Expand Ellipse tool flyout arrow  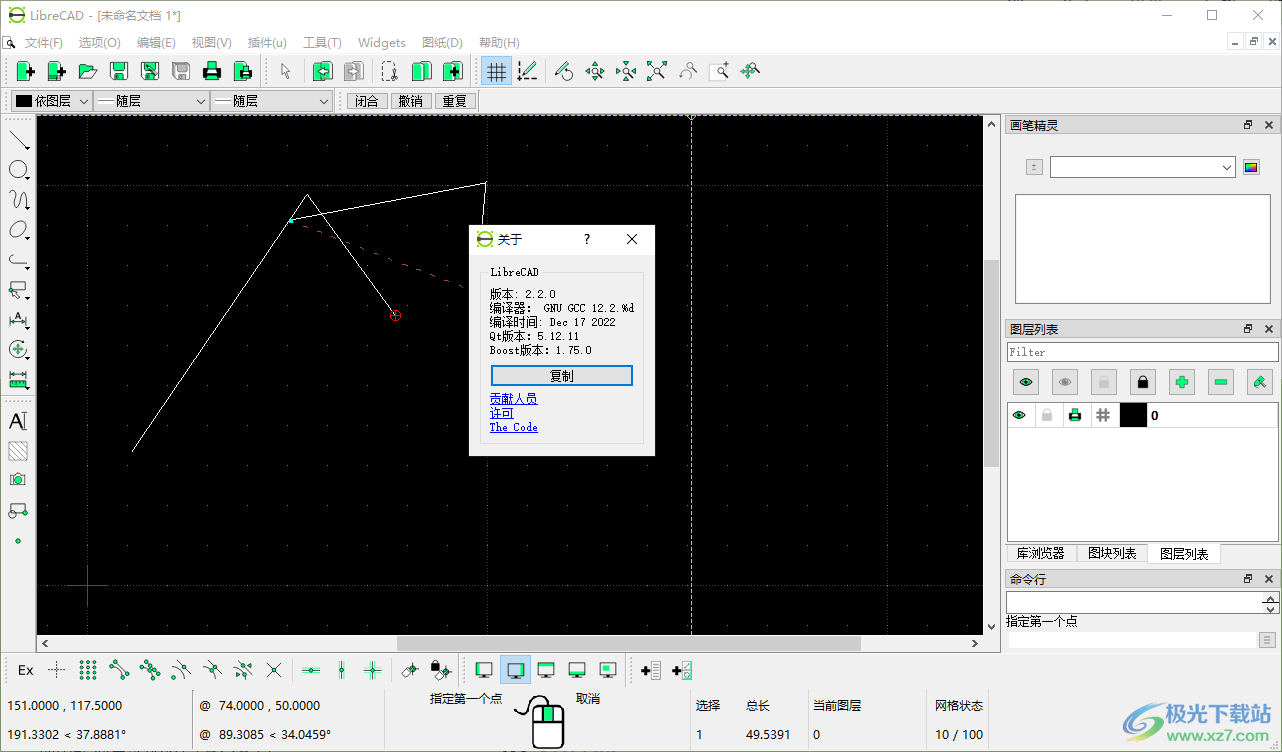[x=28, y=238]
